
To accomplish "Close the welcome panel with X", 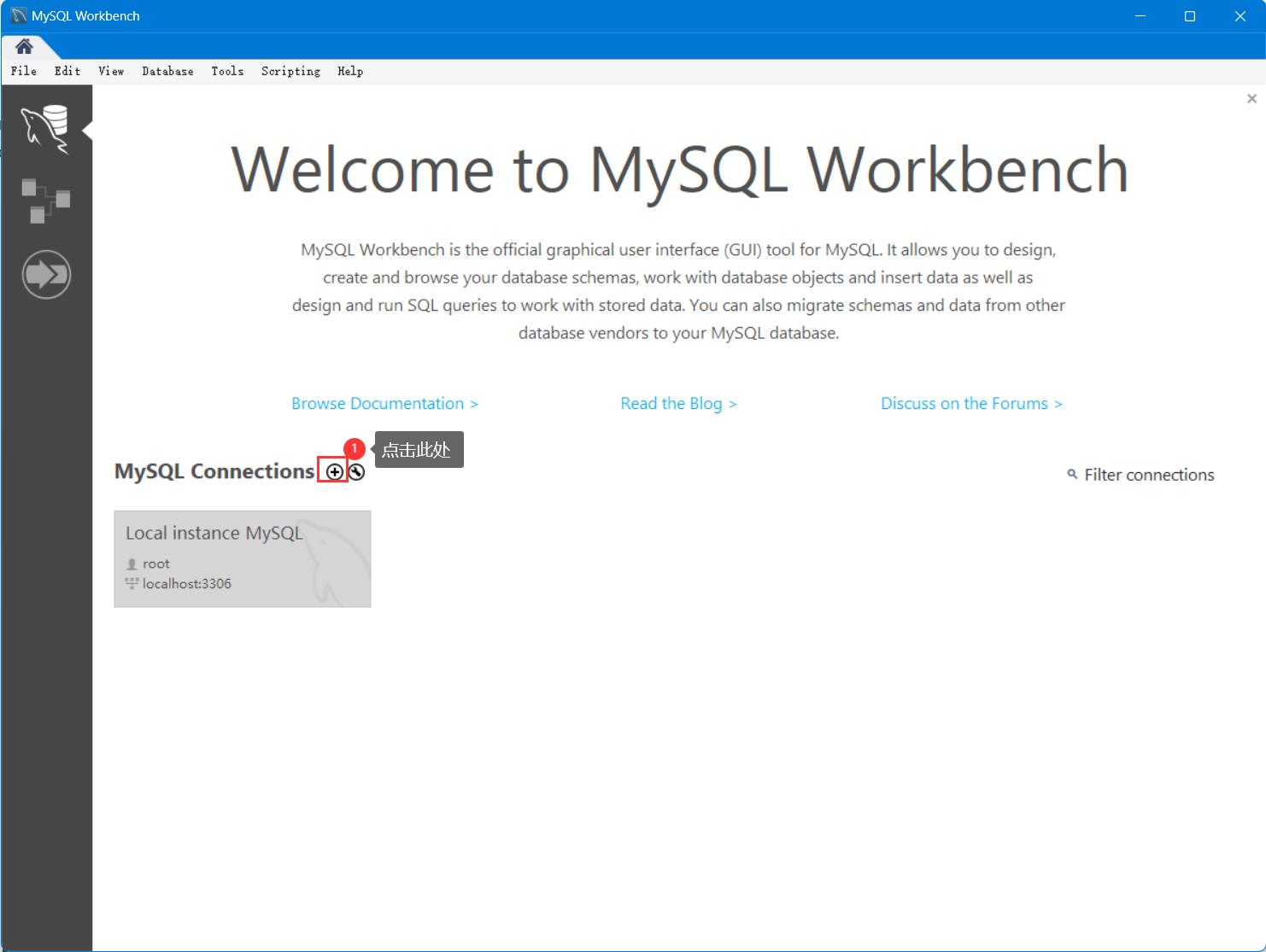I will 1251,99.
